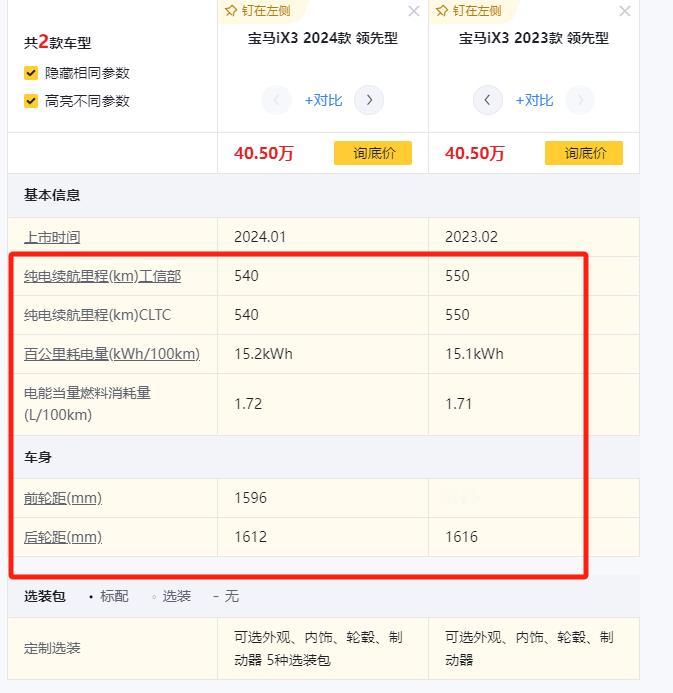The height and width of the screenshot is (693, 673).
Task: Add 2024款 model to 对比
Action: 323,100
